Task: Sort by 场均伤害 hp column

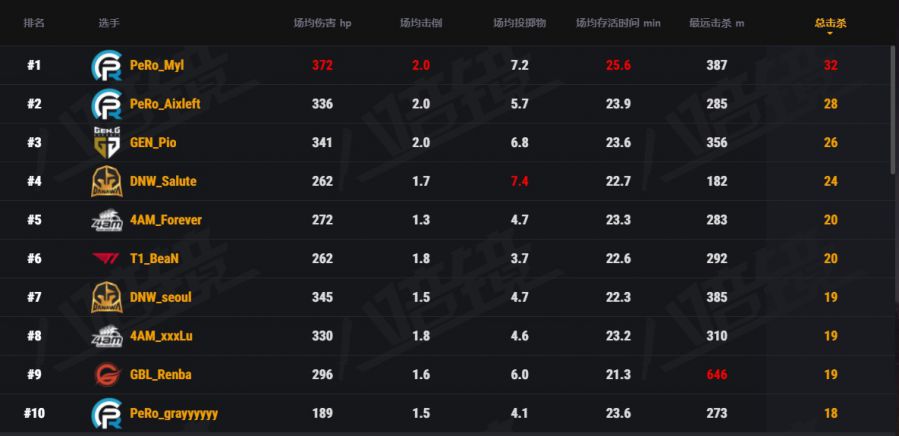Action: 322,24
